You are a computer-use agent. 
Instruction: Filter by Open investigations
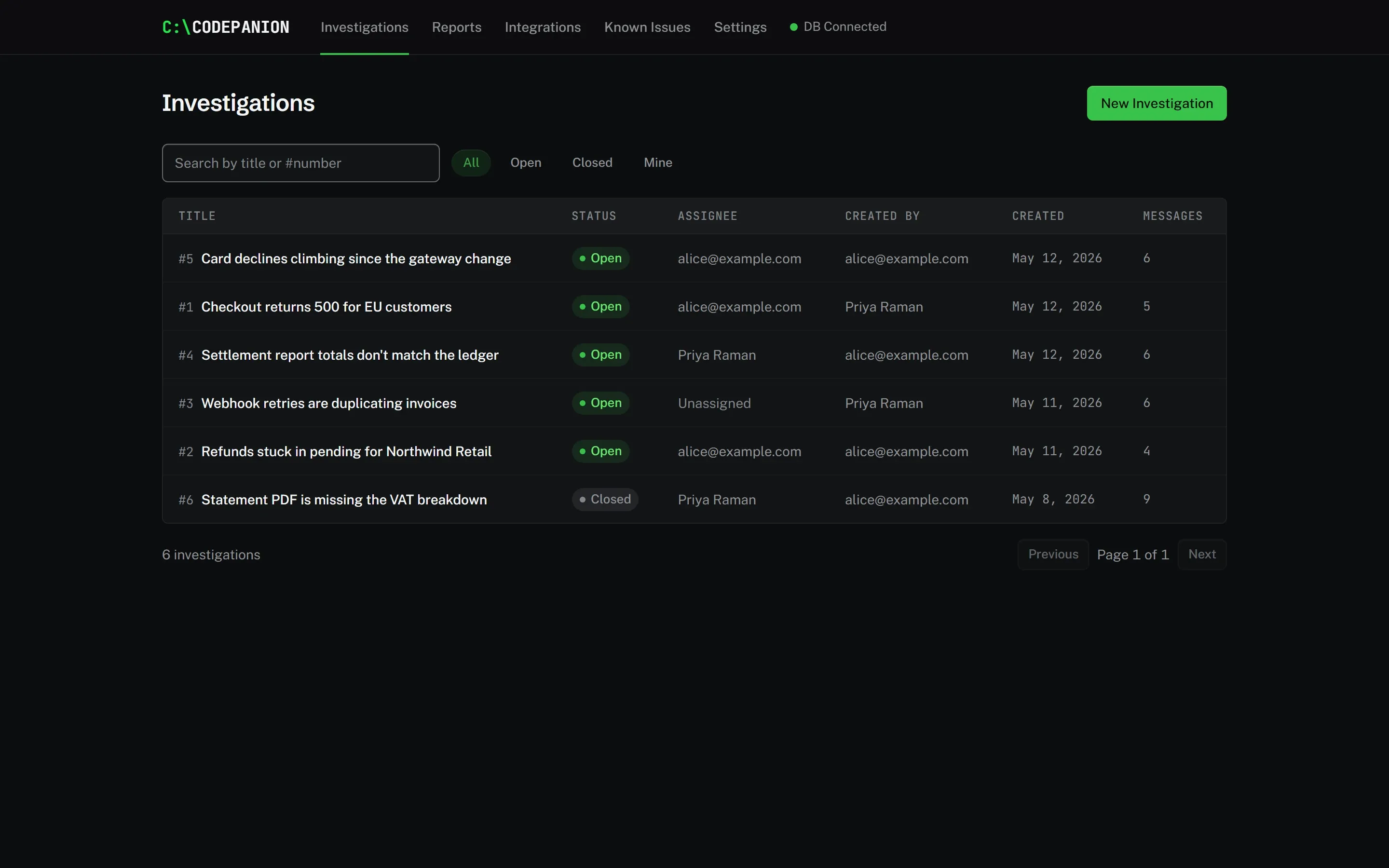(526, 163)
